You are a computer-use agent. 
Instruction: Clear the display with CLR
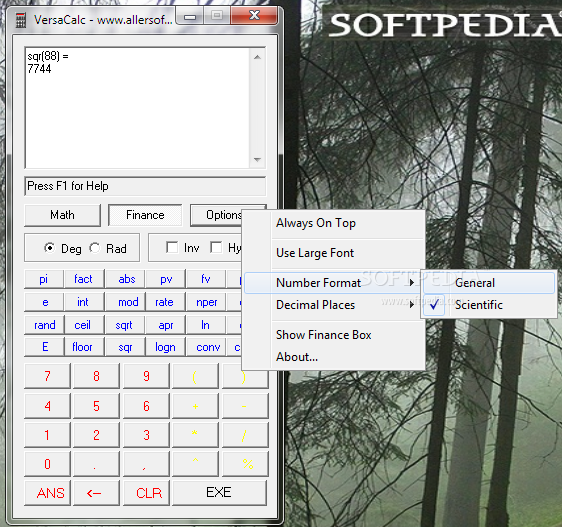[x=146, y=493]
